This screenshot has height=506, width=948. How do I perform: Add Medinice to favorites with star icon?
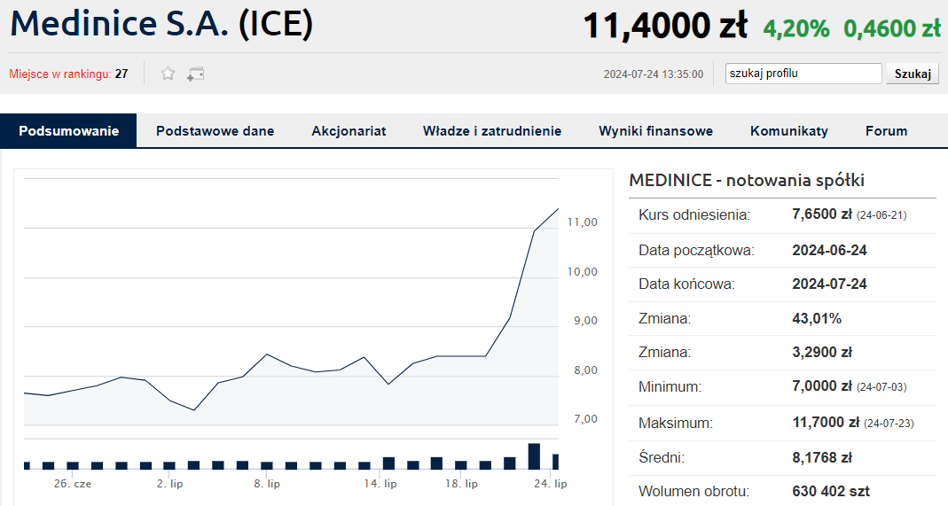click(x=168, y=74)
